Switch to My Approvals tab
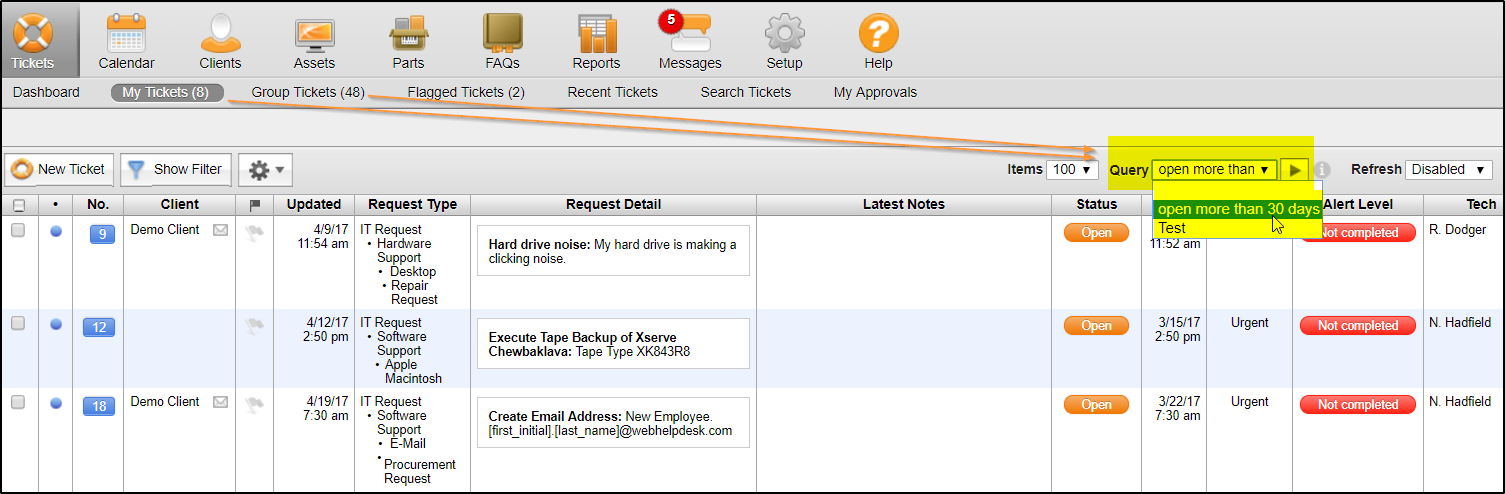The width and height of the screenshot is (1505, 494). (875, 92)
